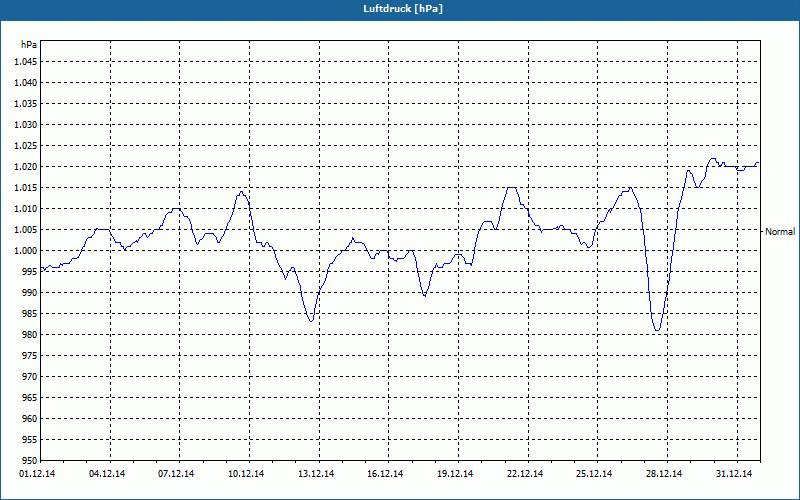The image size is (800, 500).
Task: Click the hPa unit label on axis
Action: (x=29, y=45)
